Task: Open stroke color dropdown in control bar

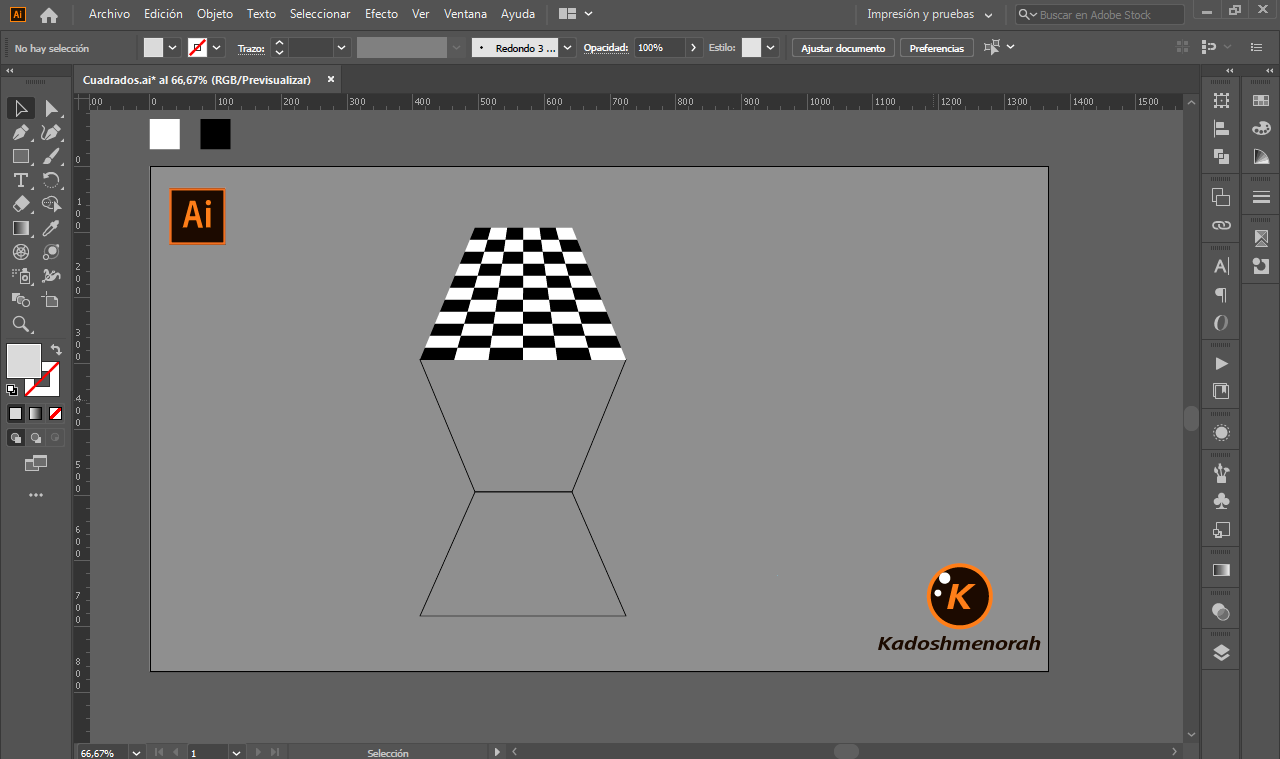Action: click(217, 47)
